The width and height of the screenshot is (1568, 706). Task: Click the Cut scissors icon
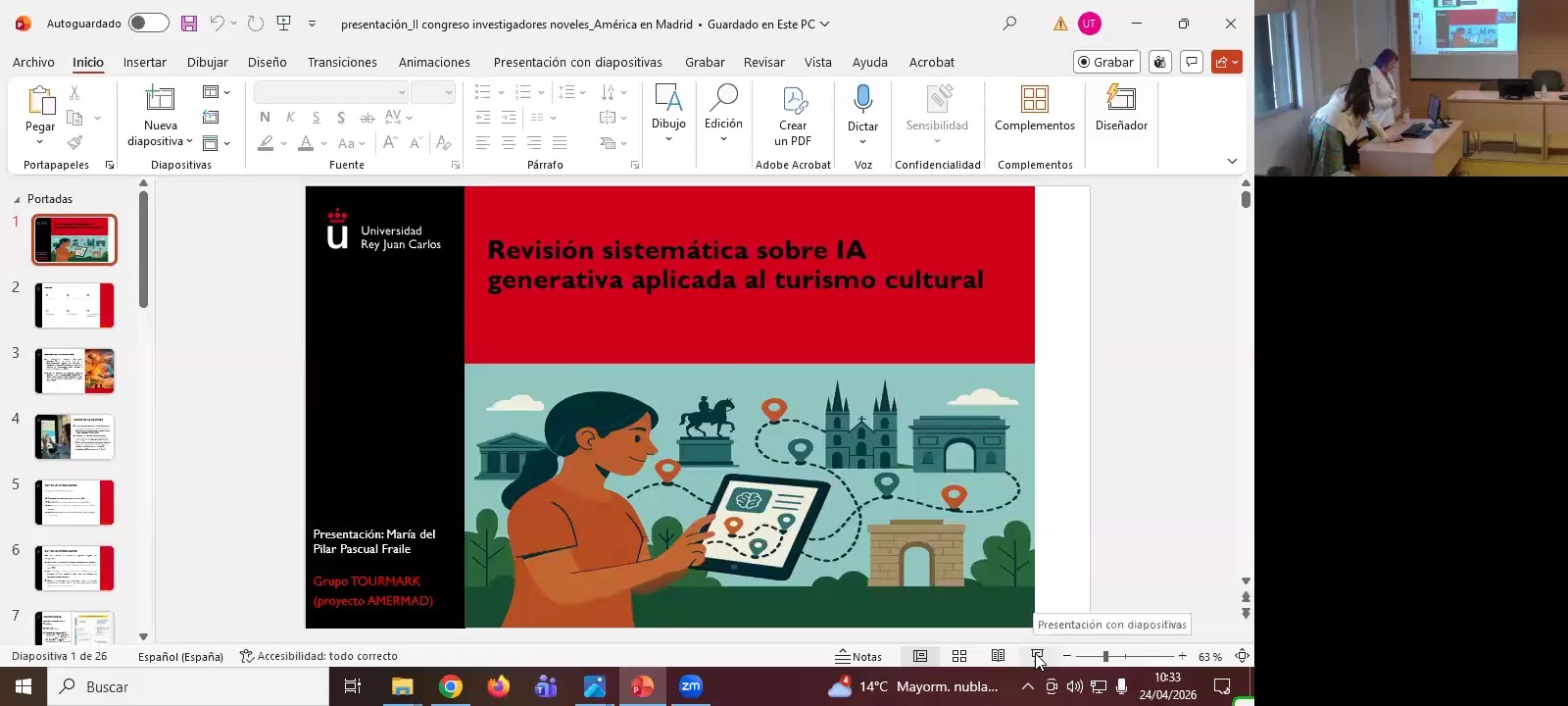pos(74,92)
